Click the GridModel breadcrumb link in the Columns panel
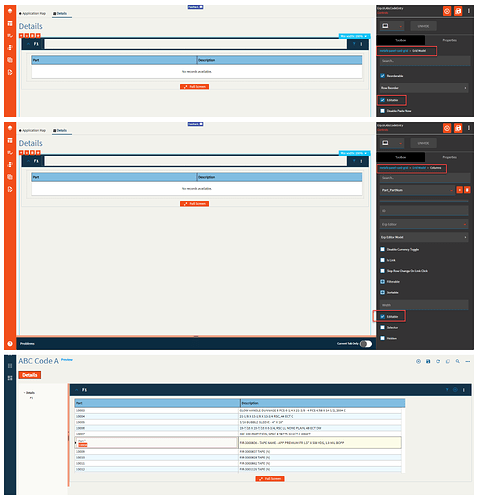479x500 pixels. click(419, 168)
